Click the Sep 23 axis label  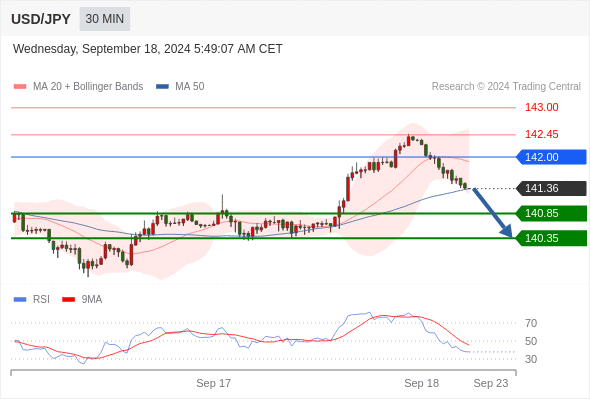coord(491,383)
